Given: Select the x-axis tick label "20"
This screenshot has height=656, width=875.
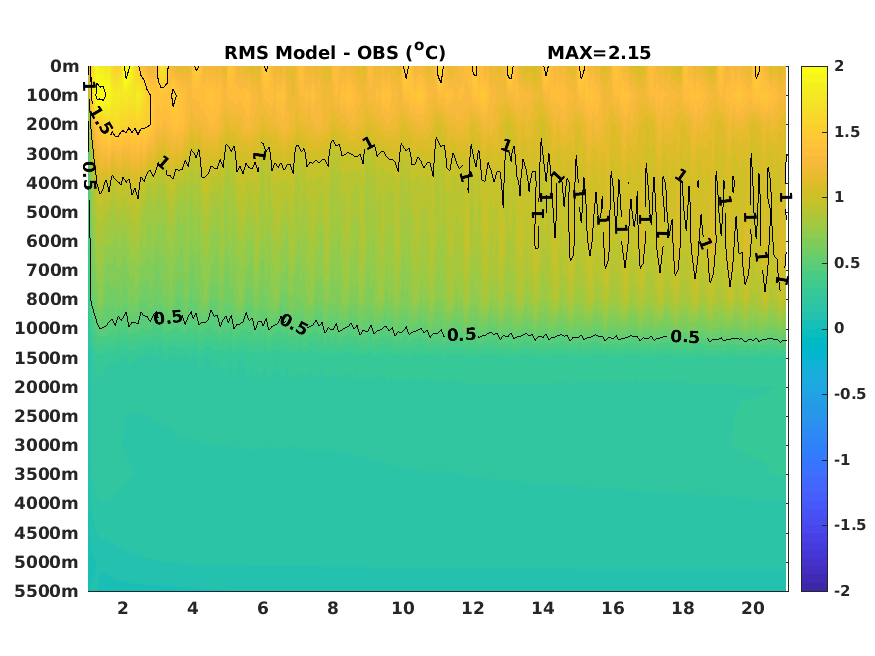Looking at the screenshot, I should (x=753, y=608).
